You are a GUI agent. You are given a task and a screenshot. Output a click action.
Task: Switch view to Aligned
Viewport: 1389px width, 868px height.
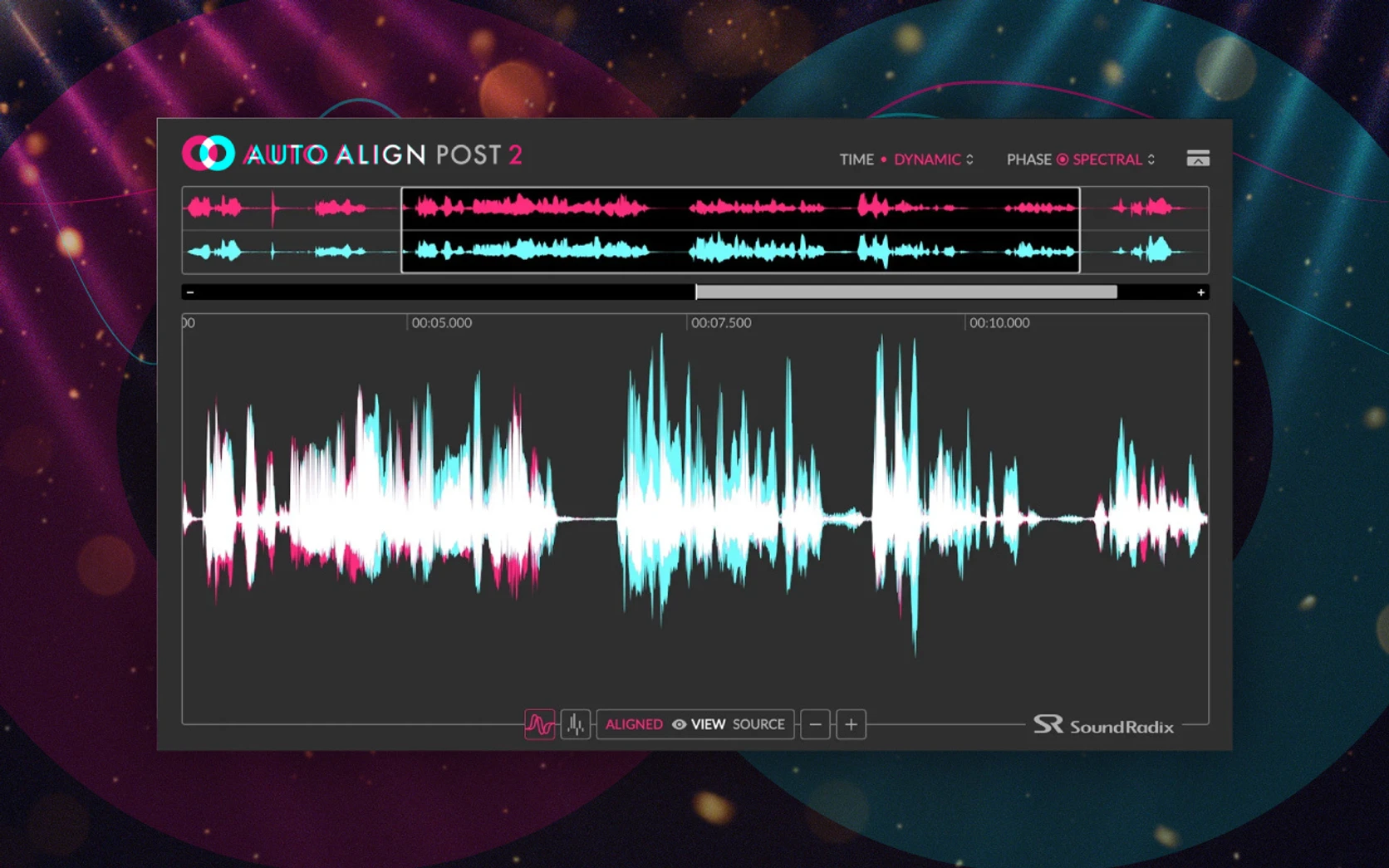[x=634, y=724]
